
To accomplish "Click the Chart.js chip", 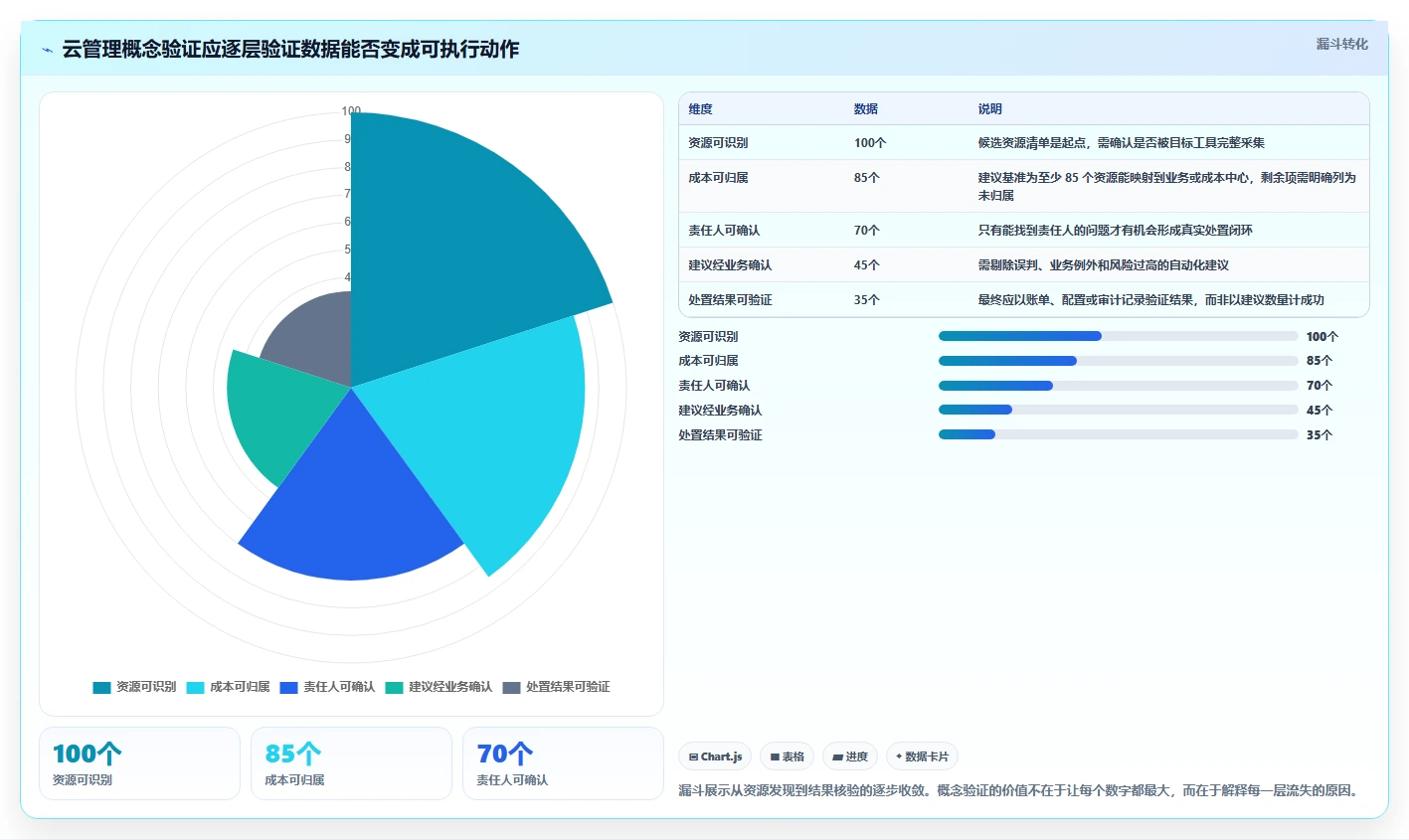I will coord(715,756).
